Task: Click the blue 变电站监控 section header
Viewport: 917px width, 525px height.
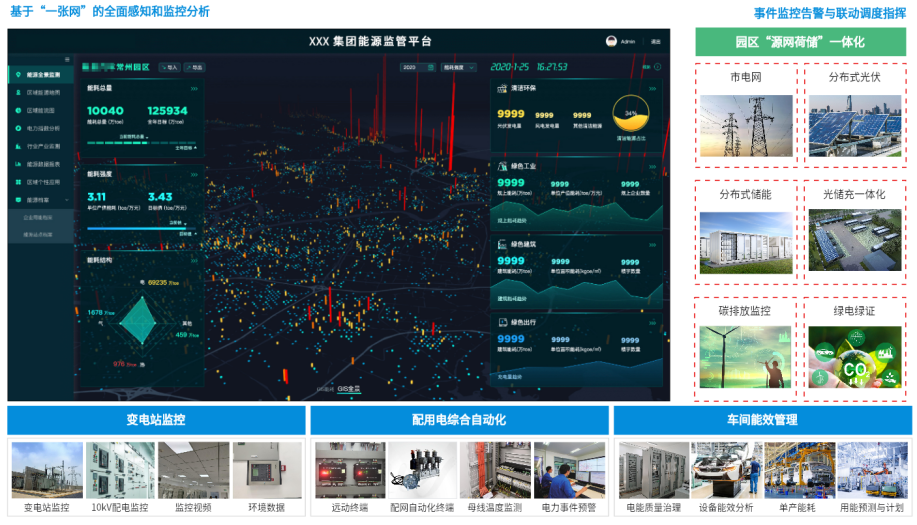Action: coord(156,420)
